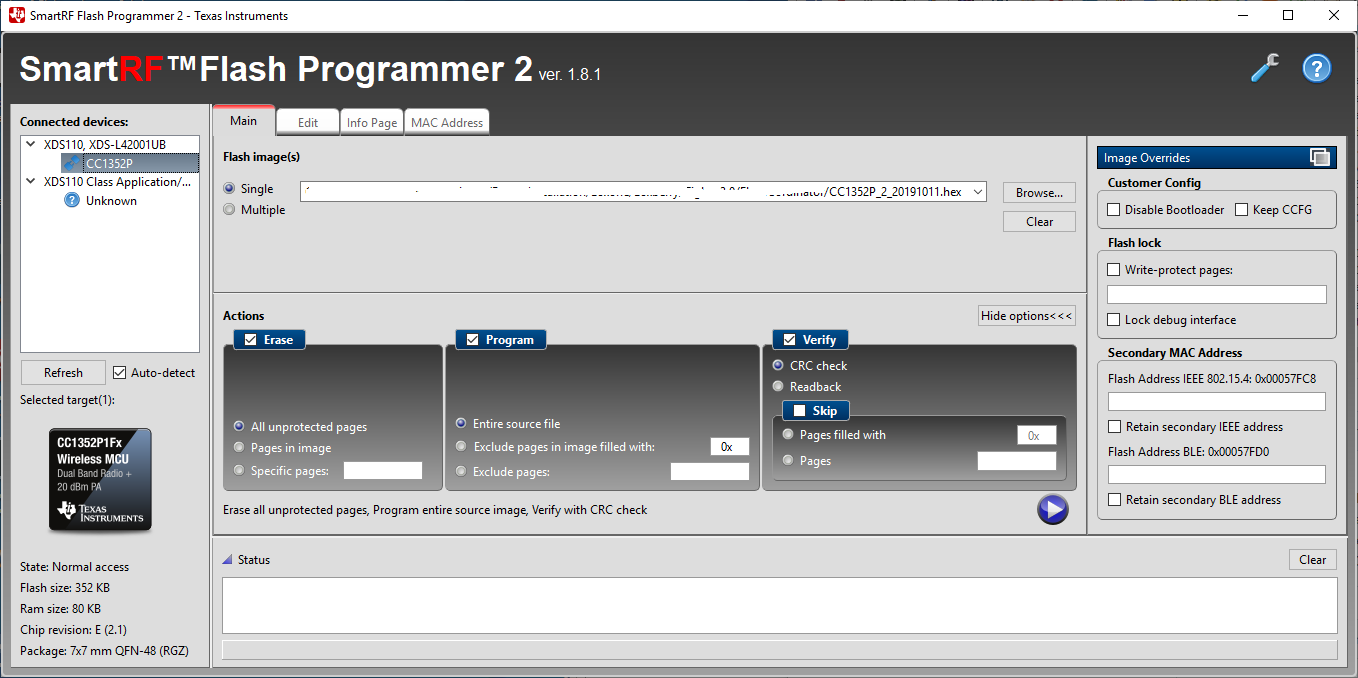Refresh the connected devices list
The width and height of the screenshot is (1358, 678).
63,373
